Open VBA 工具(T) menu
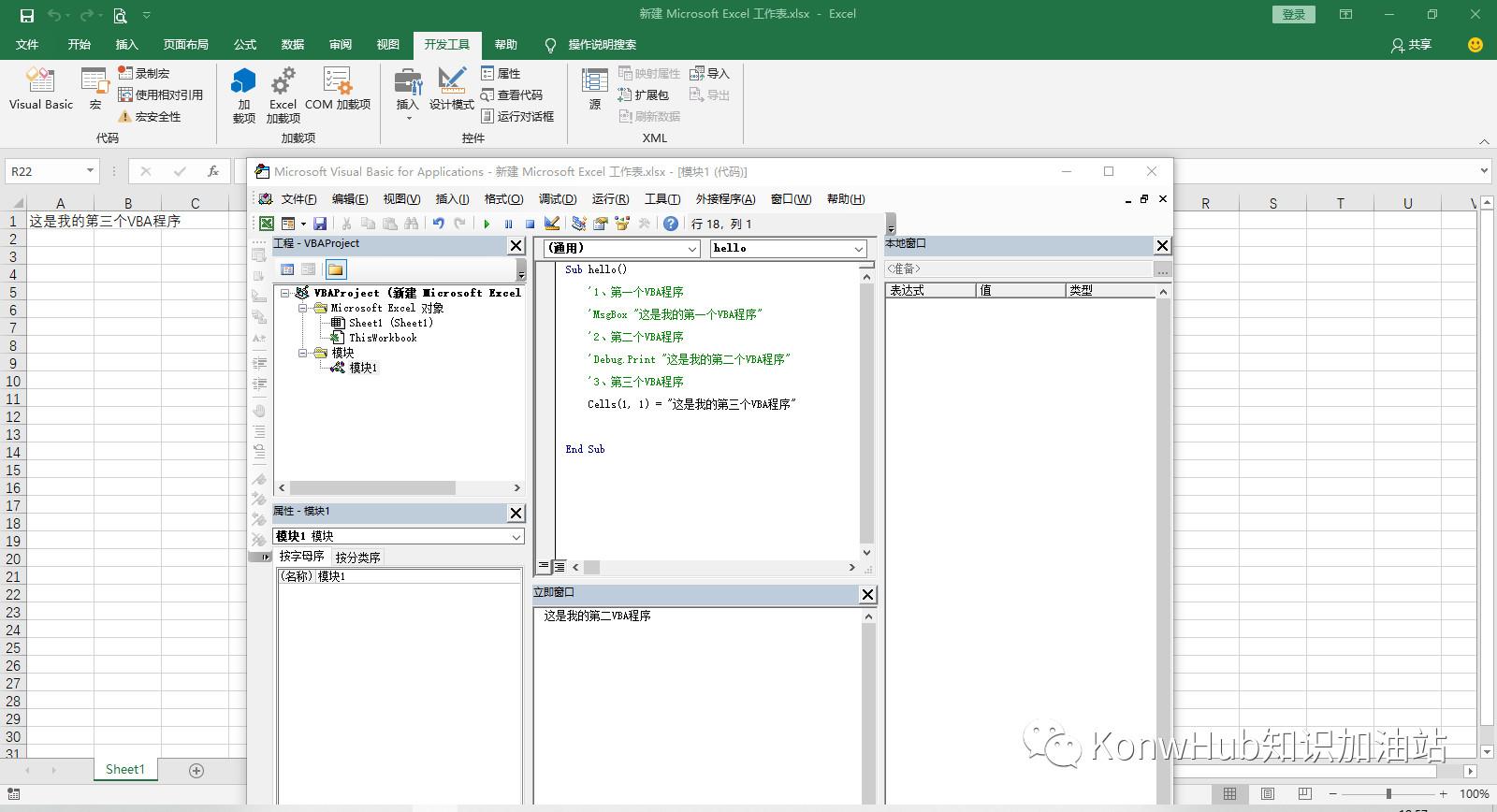This screenshot has width=1497, height=812. [662, 198]
